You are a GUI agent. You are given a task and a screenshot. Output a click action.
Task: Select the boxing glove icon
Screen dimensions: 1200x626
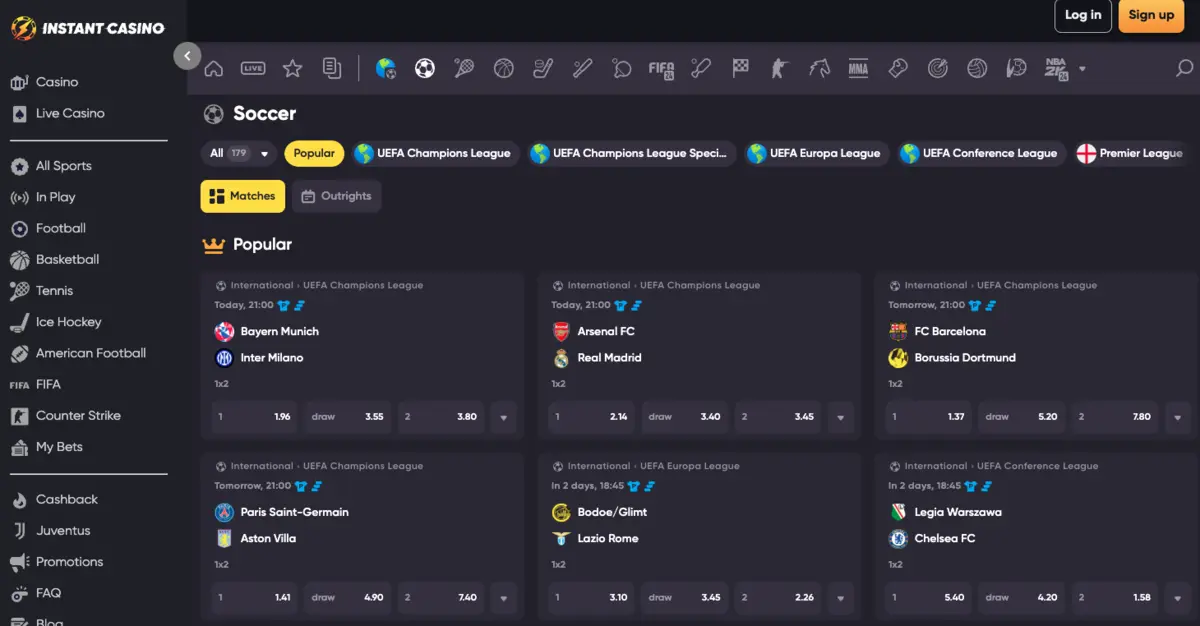pos(898,69)
